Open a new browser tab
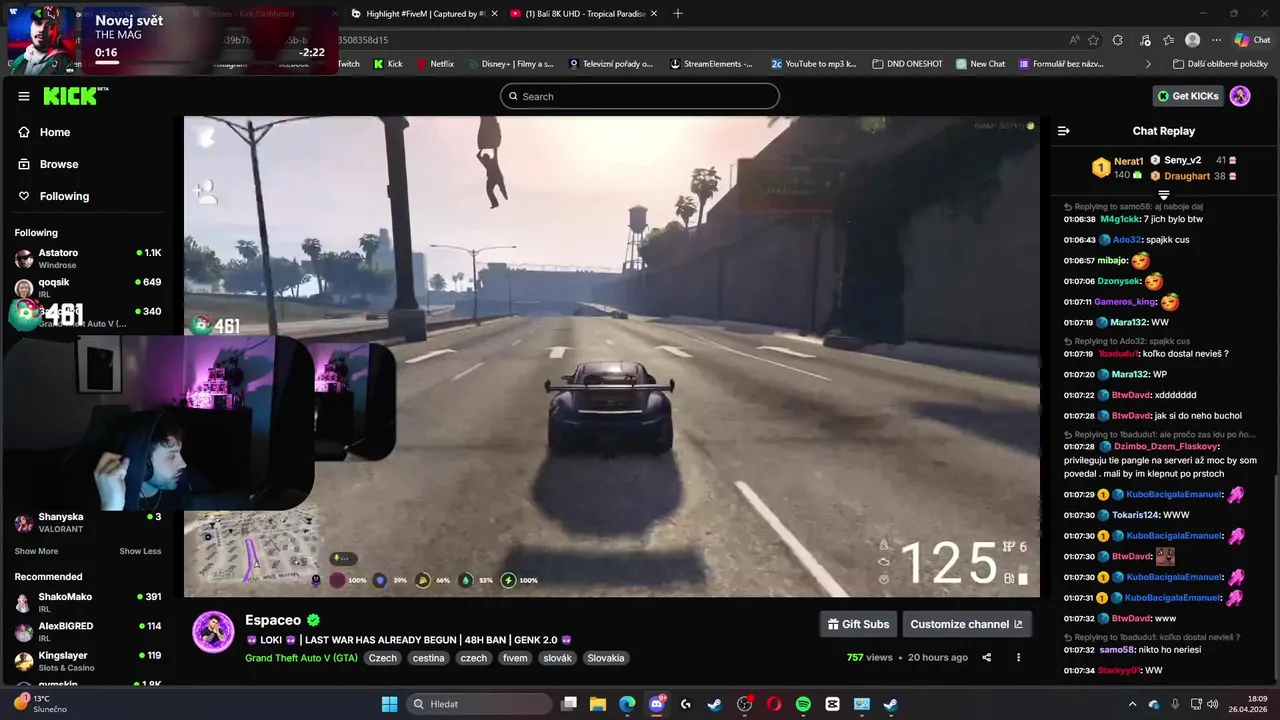1280x720 pixels. tap(678, 13)
